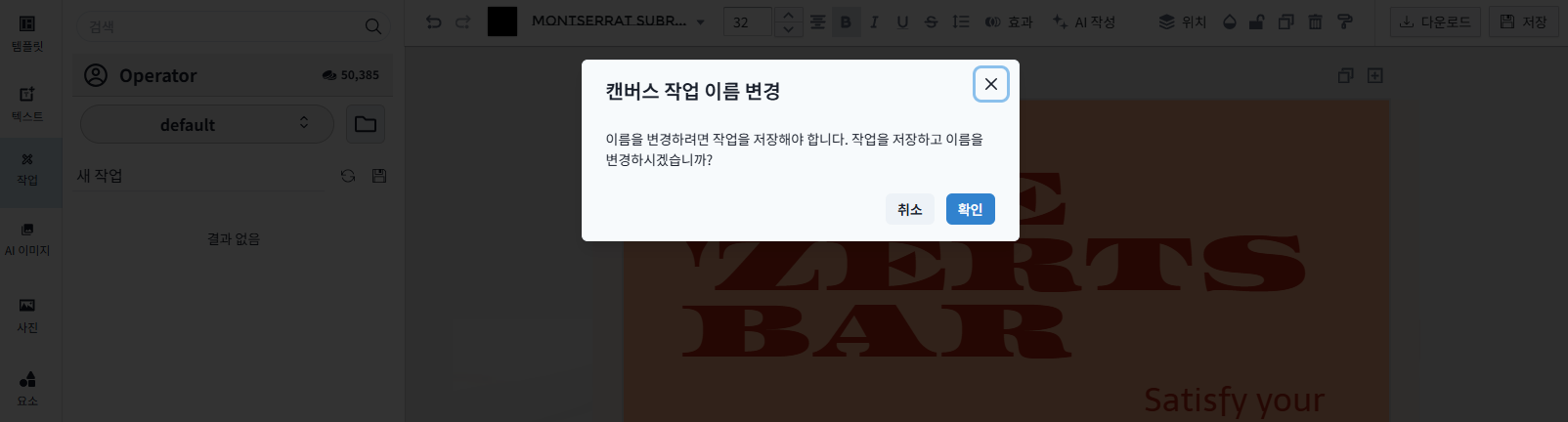Click the trash delete icon
This screenshot has height=422, width=1568.
[1315, 21]
